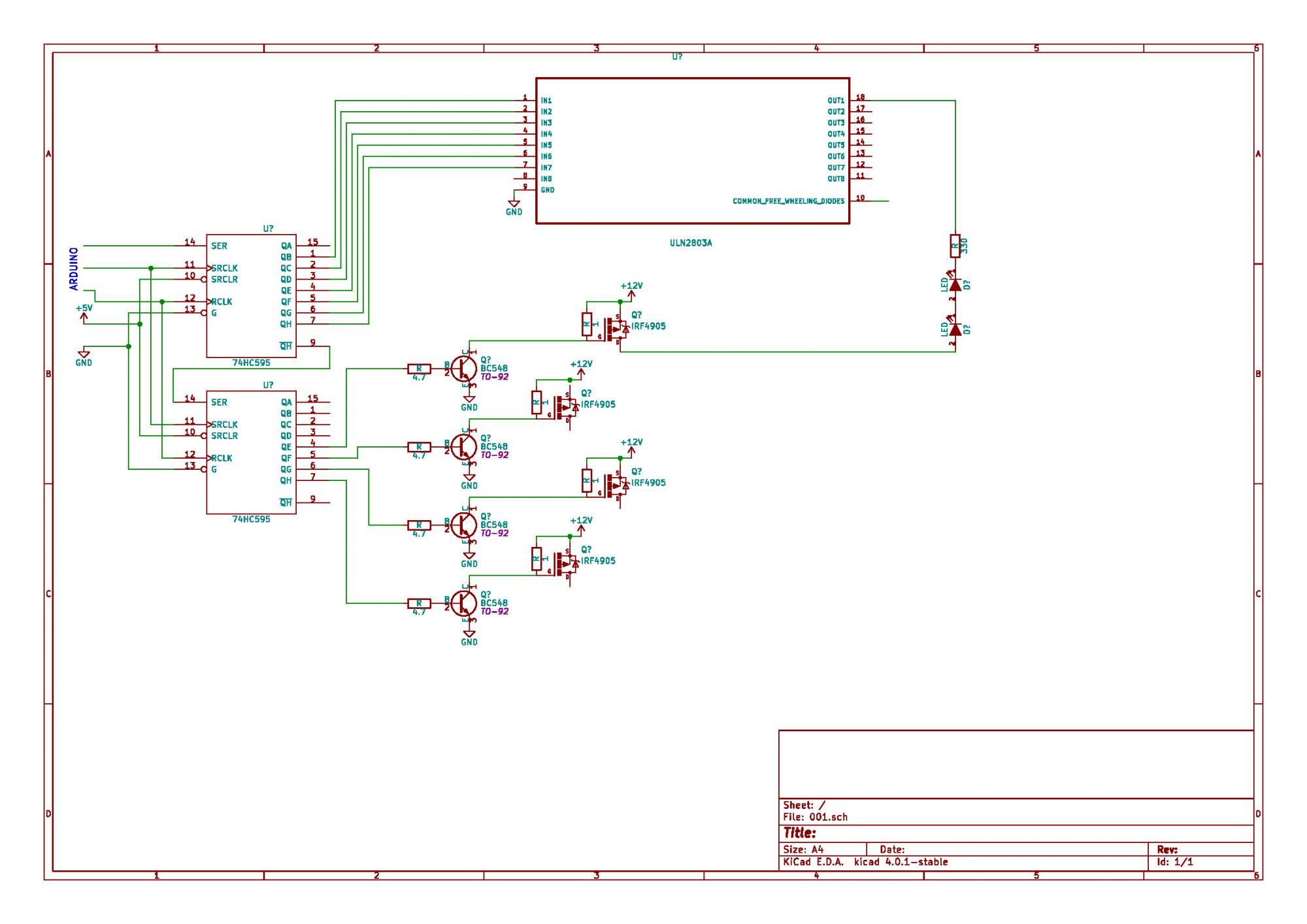The height and width of the screenshot is (924, 1307).
Task: Click the Rev: field in title block
Action: [1167, 850]
